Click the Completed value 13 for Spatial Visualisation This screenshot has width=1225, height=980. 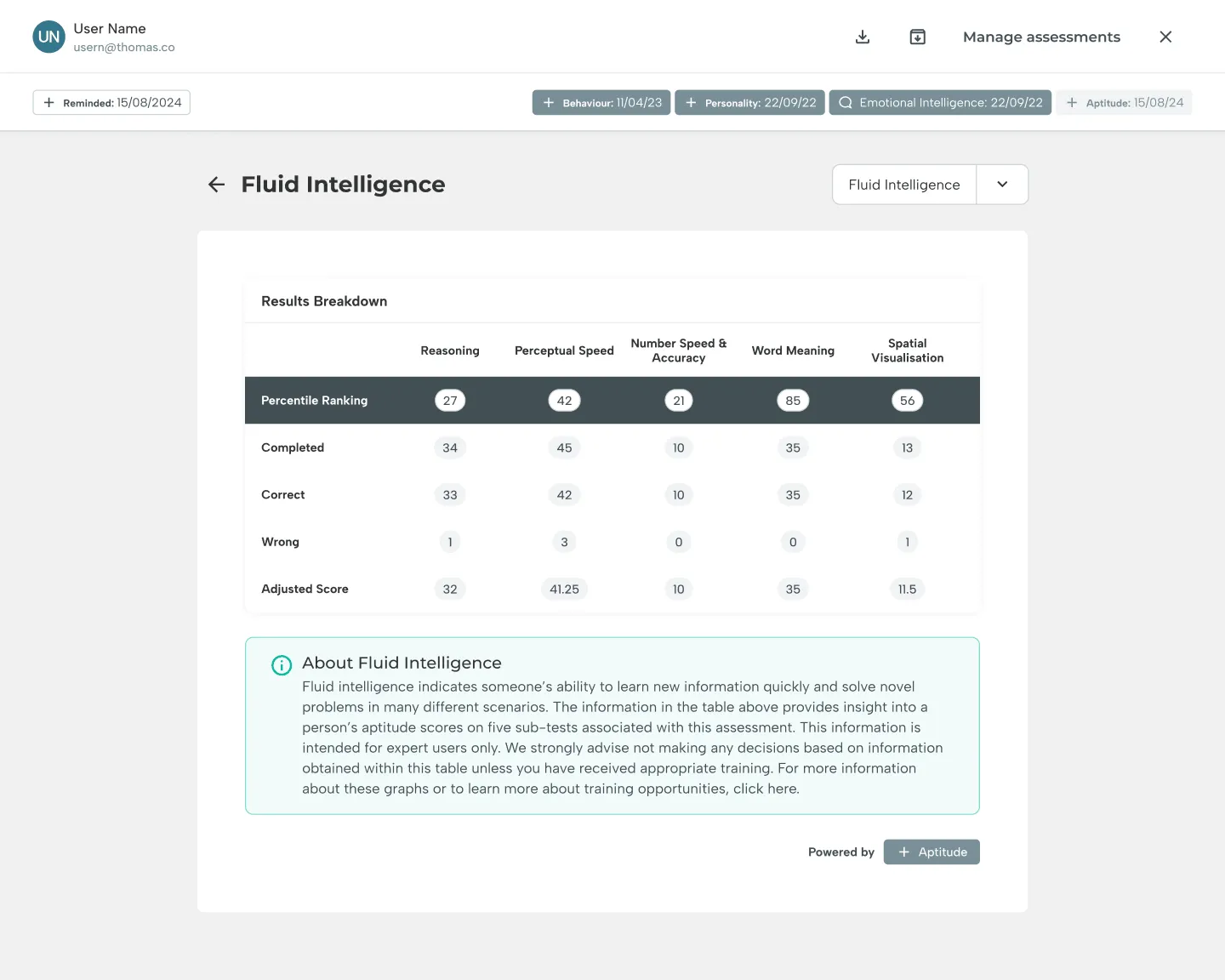908,447
